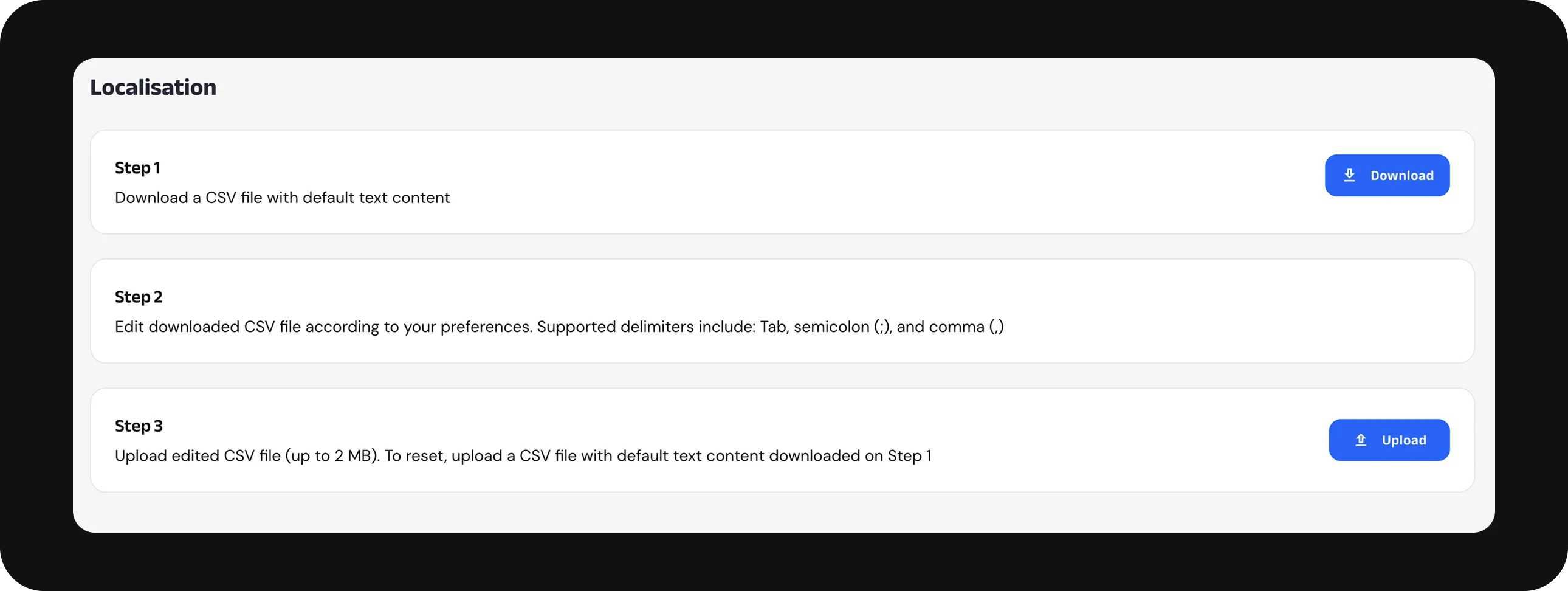Click the Localisation page heading

pos(153,88)
